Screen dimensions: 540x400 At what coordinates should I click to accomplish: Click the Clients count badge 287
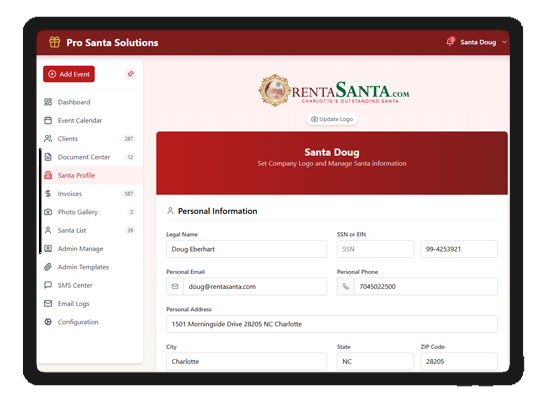pyautogui.click(x=129, y=139)
